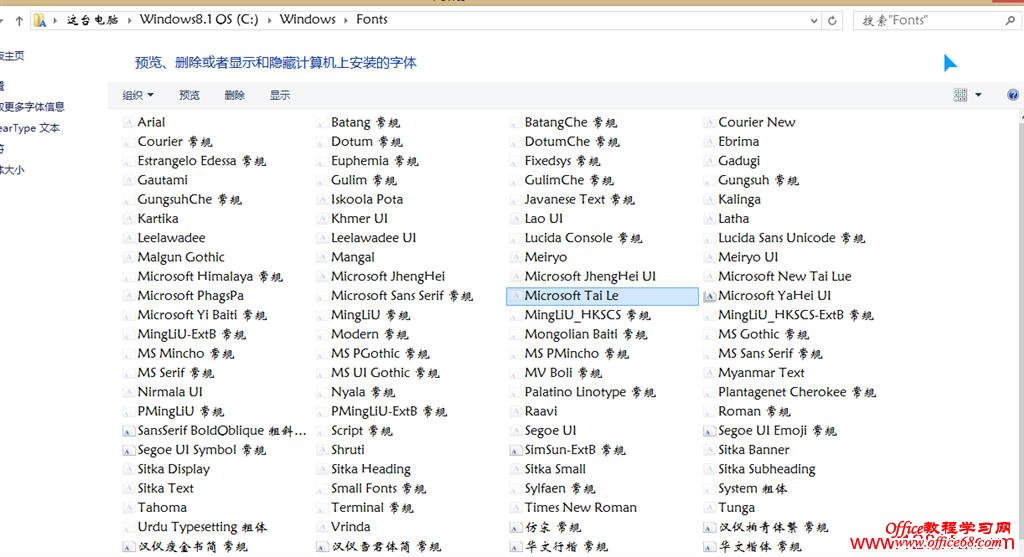Select the Iskoola Pota font
The height and width of the screenshot is (557, 1024).
tap(367, 200)
